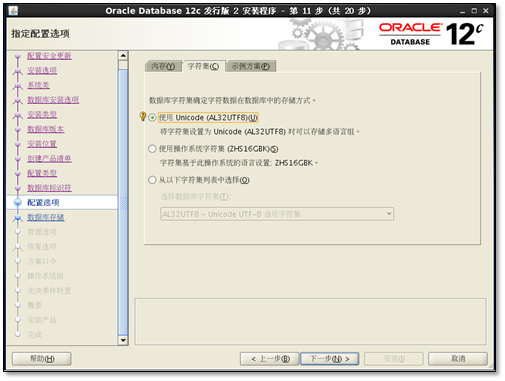Click the disabled 方案口令 step
The height and width of the screenshot is (381, 505).
click(42, 261)
